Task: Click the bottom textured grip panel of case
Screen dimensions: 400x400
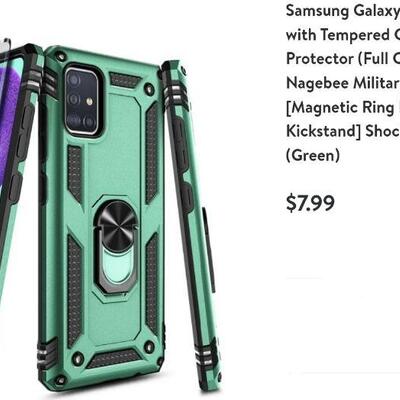Action: [x=112, y=358]
